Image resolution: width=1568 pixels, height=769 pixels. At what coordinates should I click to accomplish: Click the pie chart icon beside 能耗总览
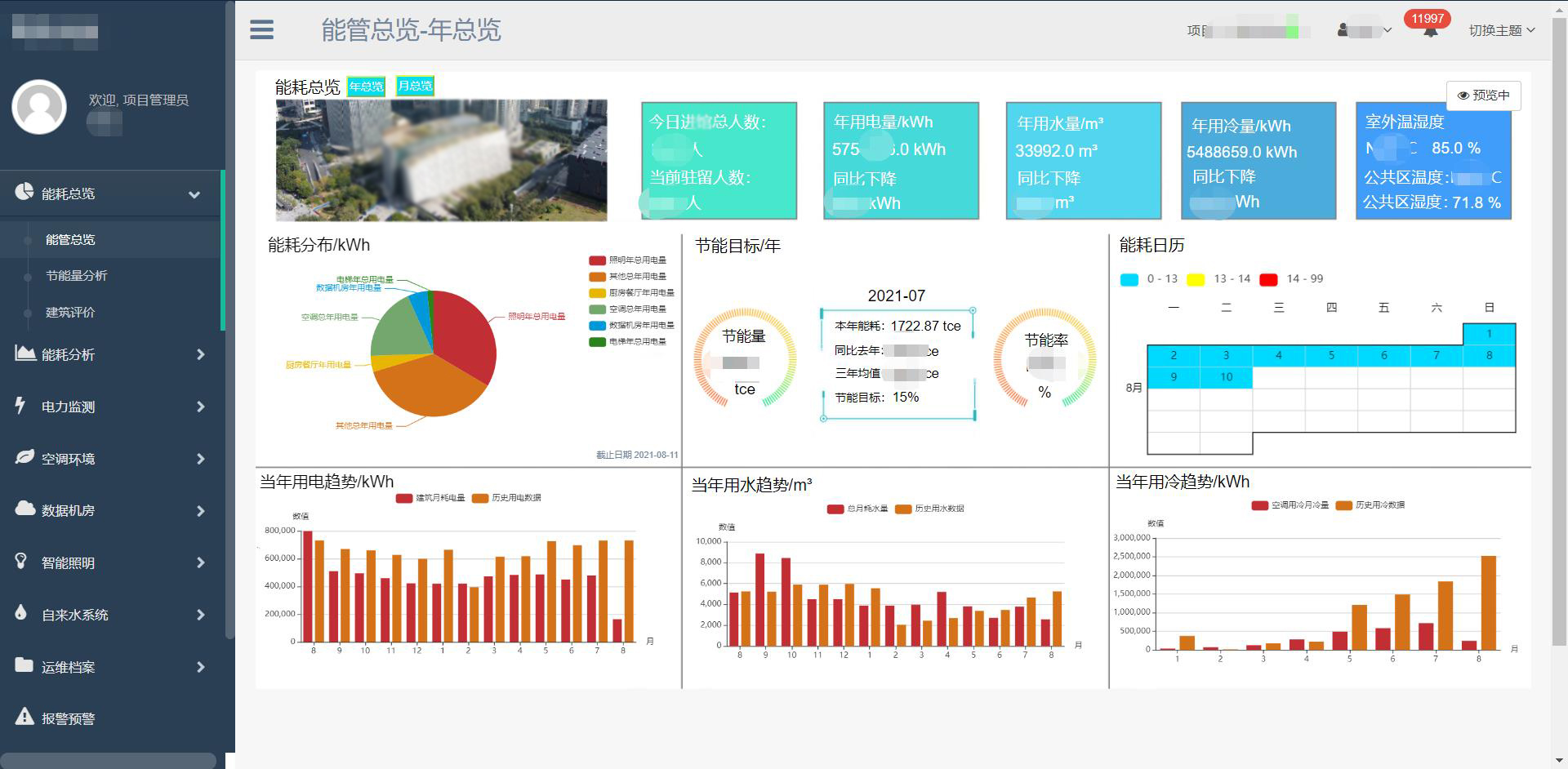[24, 192]
